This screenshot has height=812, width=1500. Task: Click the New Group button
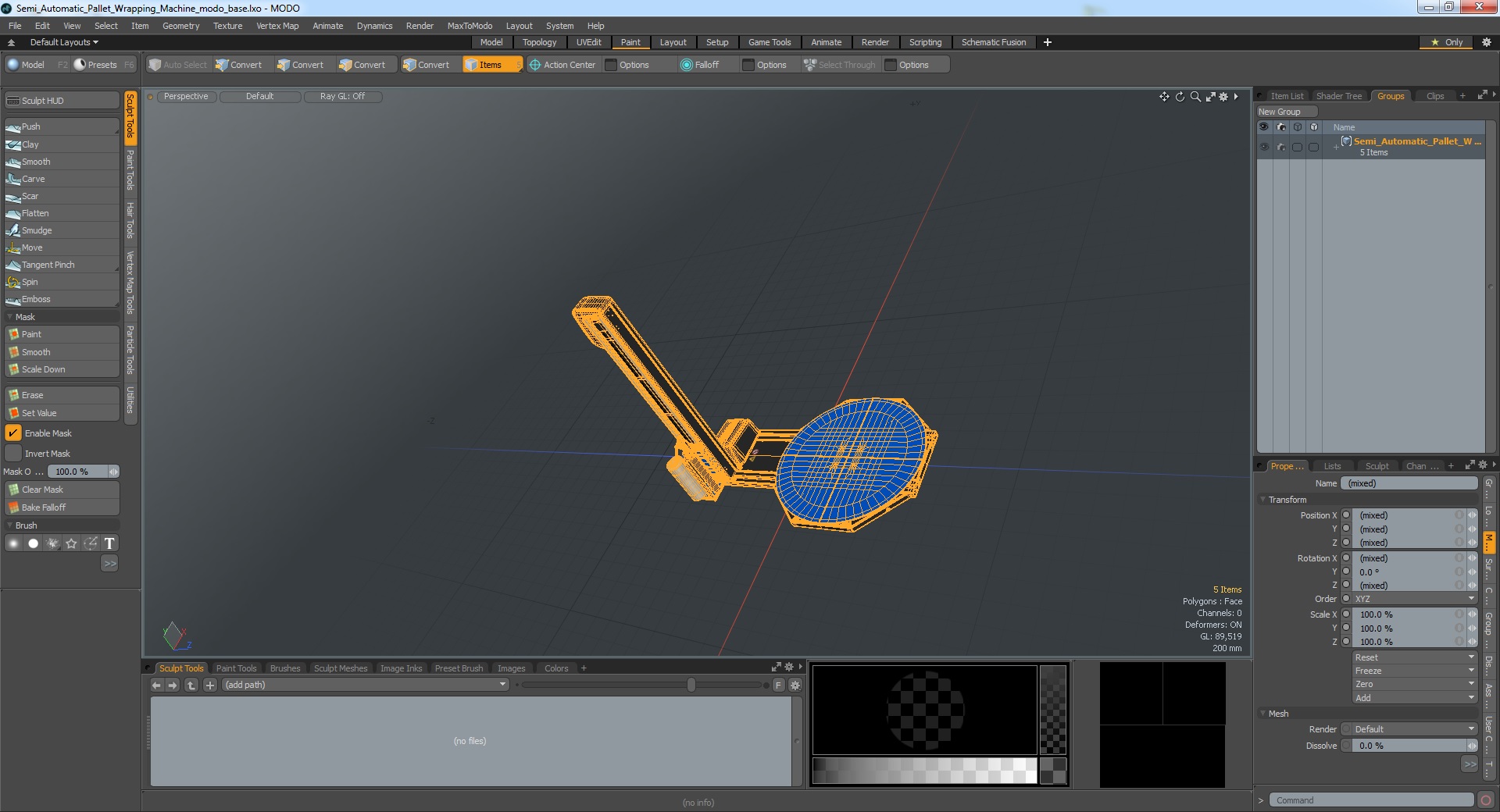coord(1286,112)
